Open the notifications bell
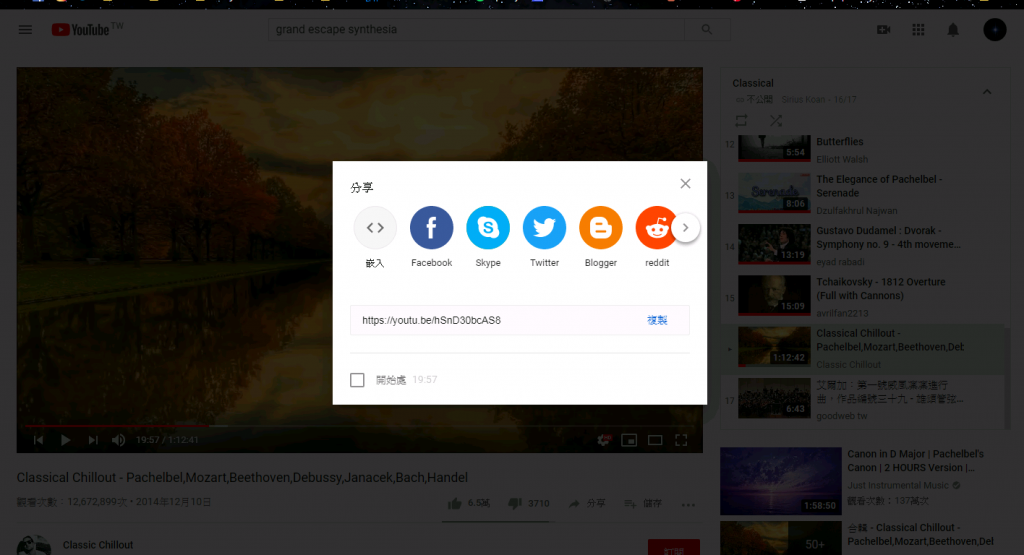 953,29
